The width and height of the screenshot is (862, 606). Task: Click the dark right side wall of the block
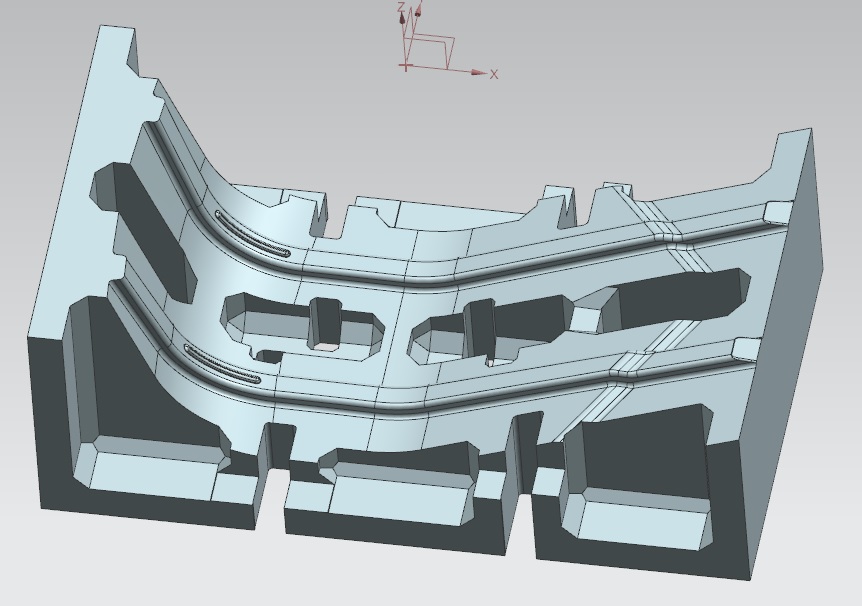[790, 380]
